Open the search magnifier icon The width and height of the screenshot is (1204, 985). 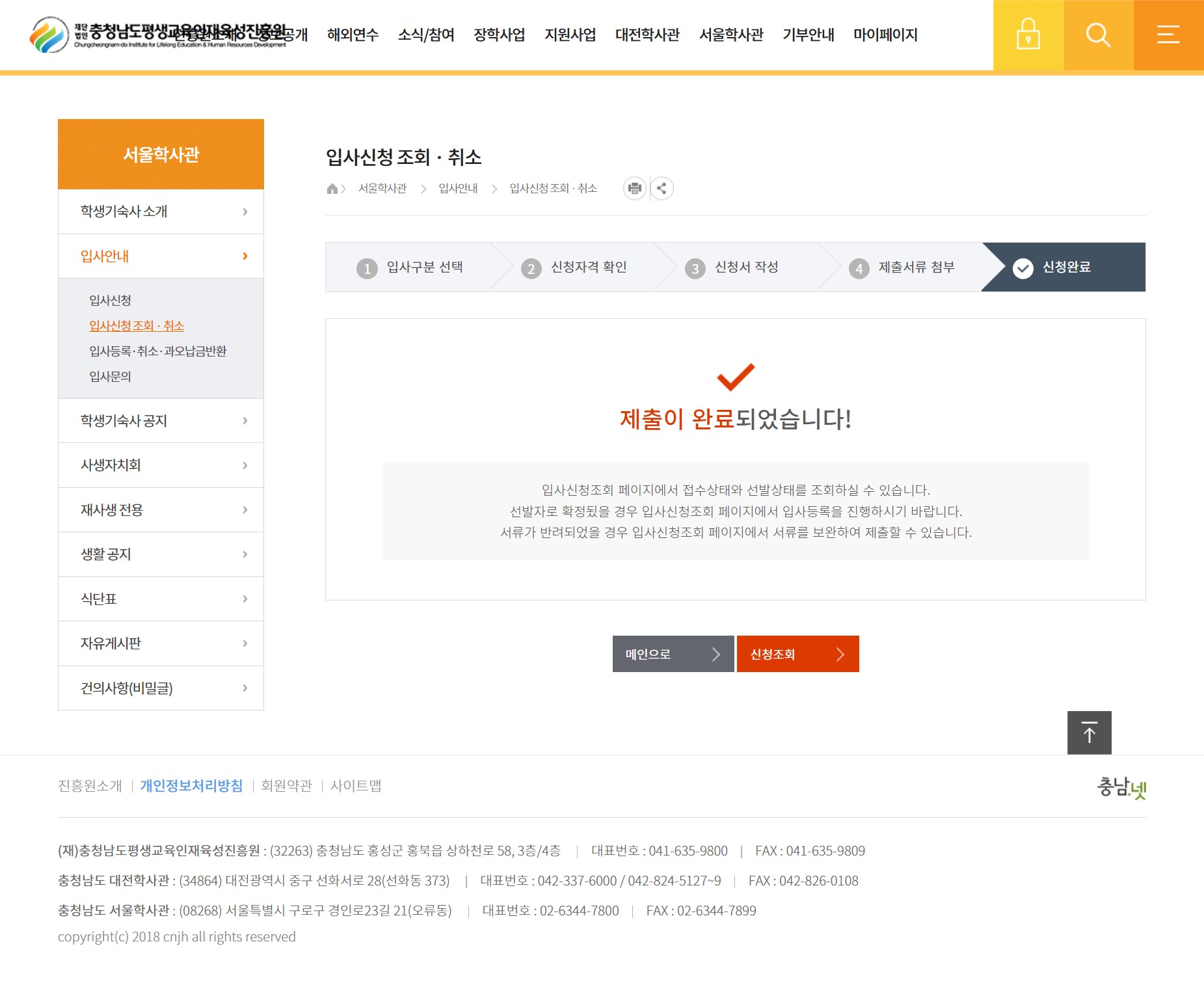click(x=1098, y=35)
